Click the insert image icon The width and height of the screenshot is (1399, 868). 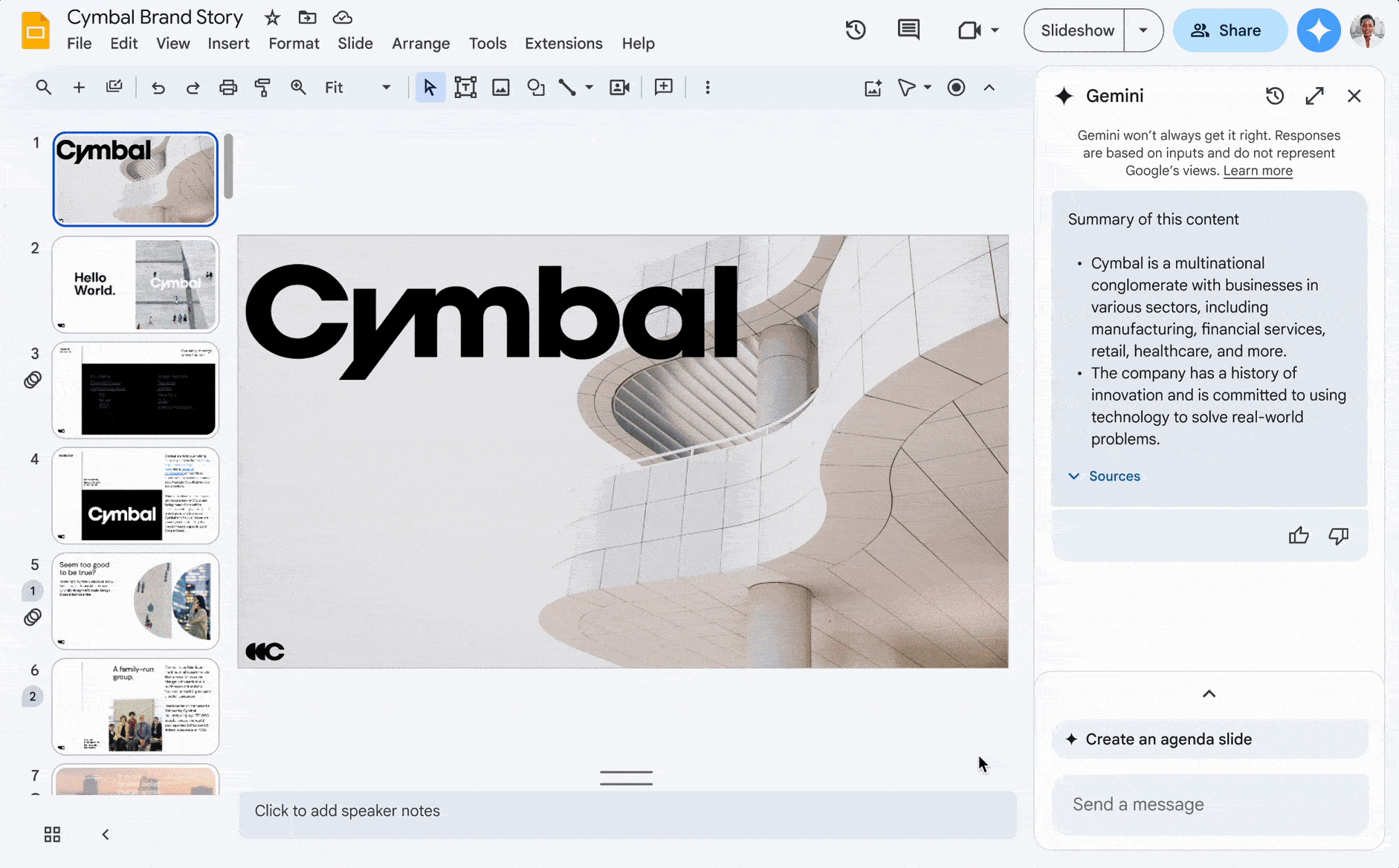pos(501,88)
